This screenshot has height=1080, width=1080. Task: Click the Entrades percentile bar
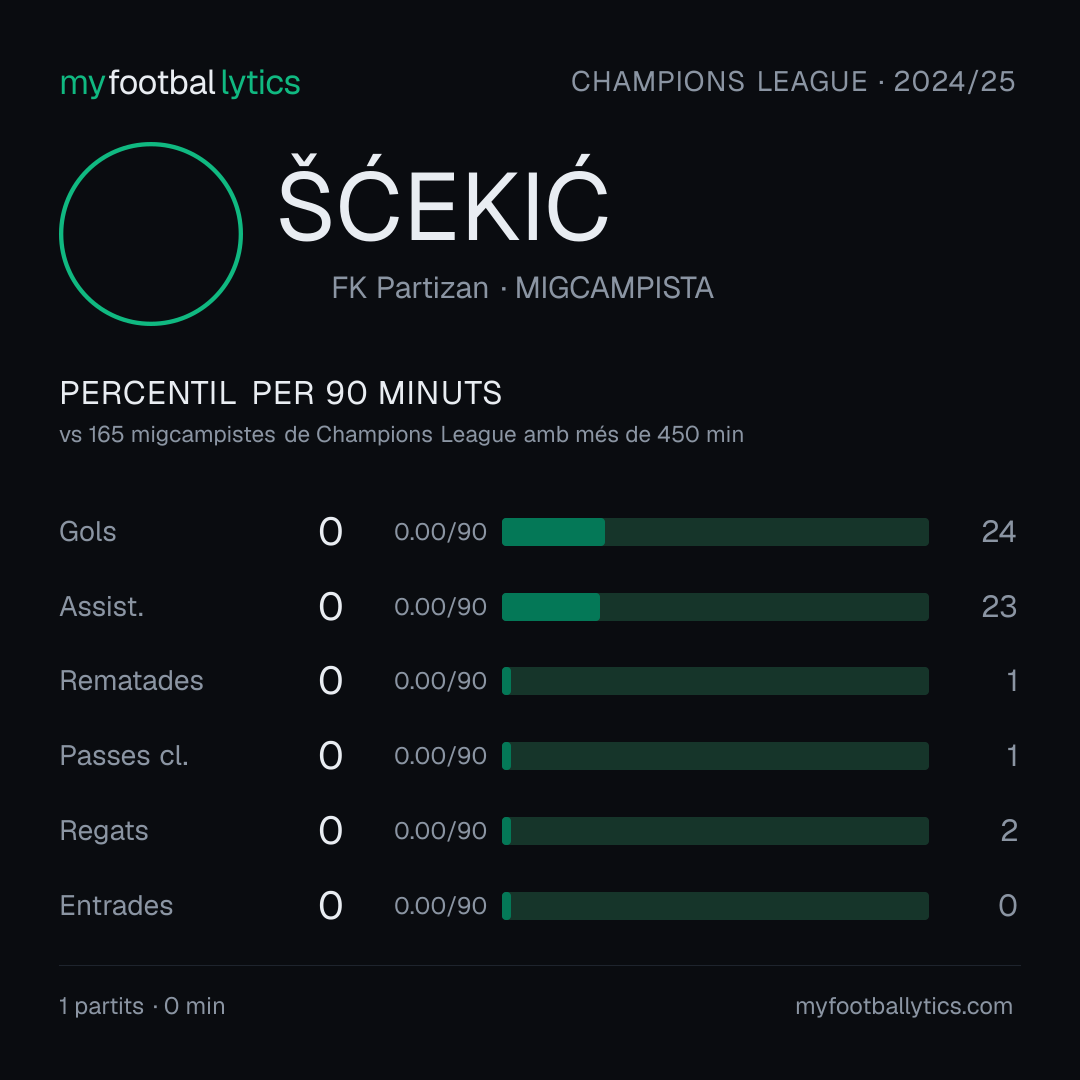715,906
